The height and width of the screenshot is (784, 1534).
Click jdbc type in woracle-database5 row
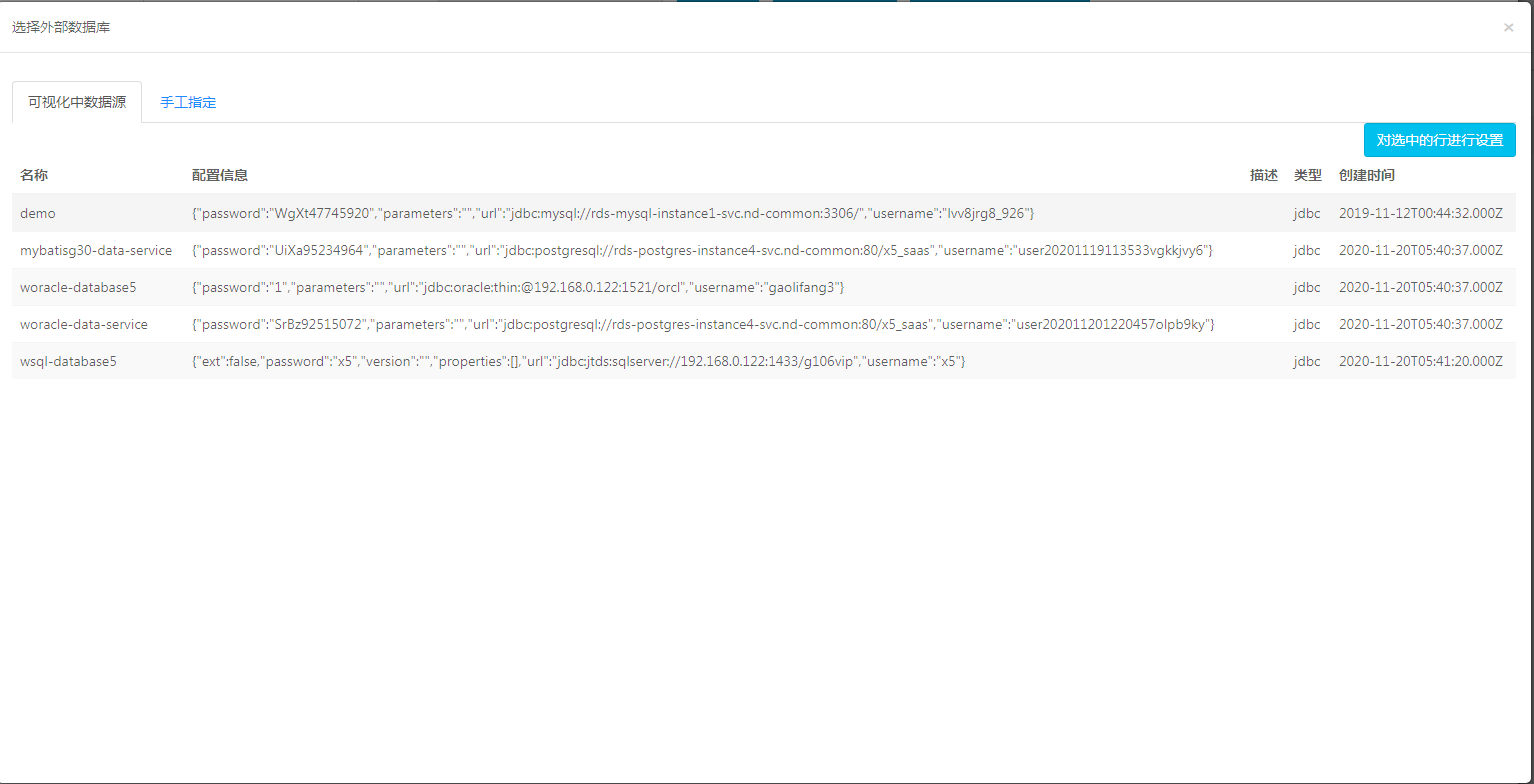[x=1307, y=287]
